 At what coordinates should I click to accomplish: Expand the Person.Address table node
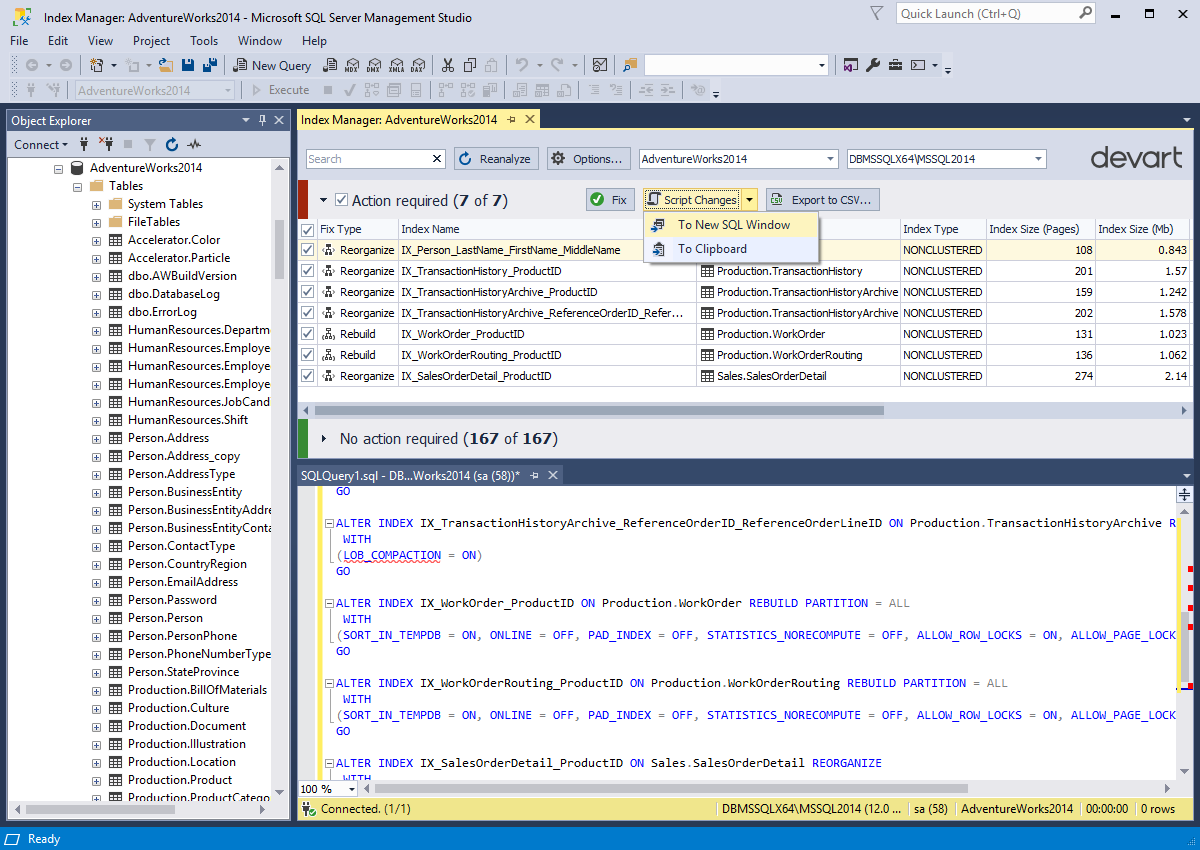pyautogui.click(x=97, y=438)
